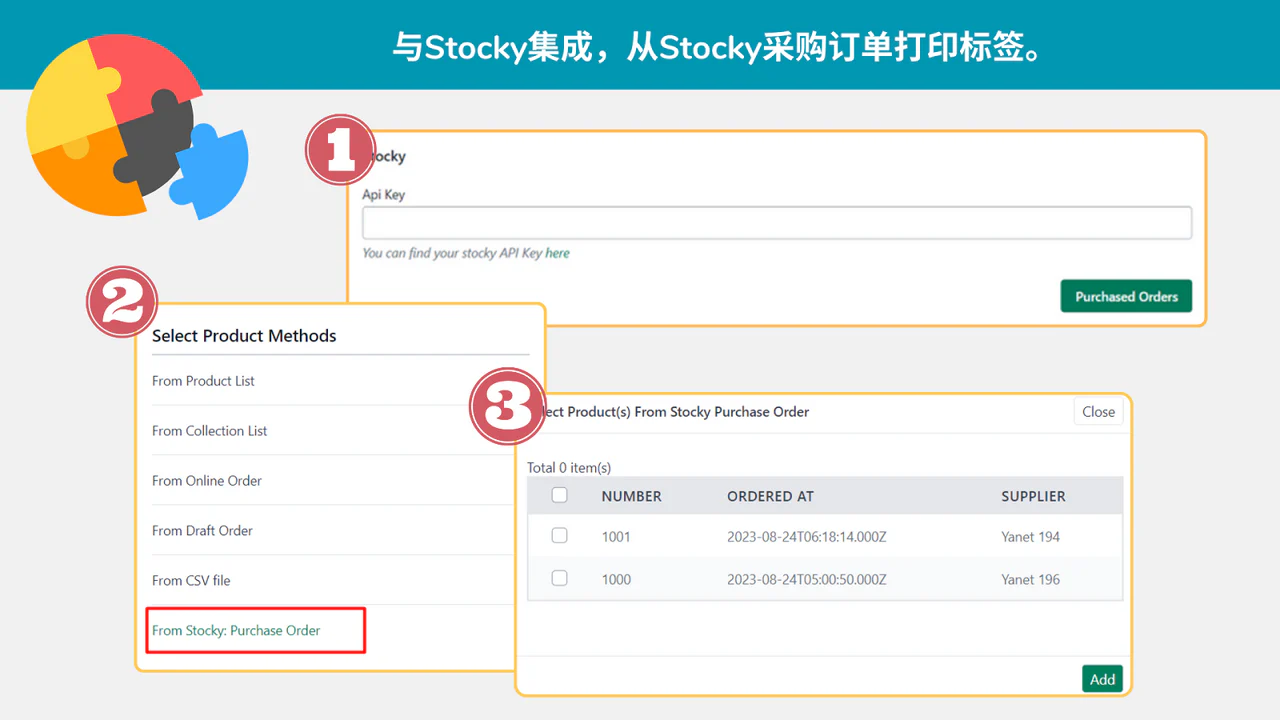Click supplier Yanet 194 cell

[x=1030, y=537]
